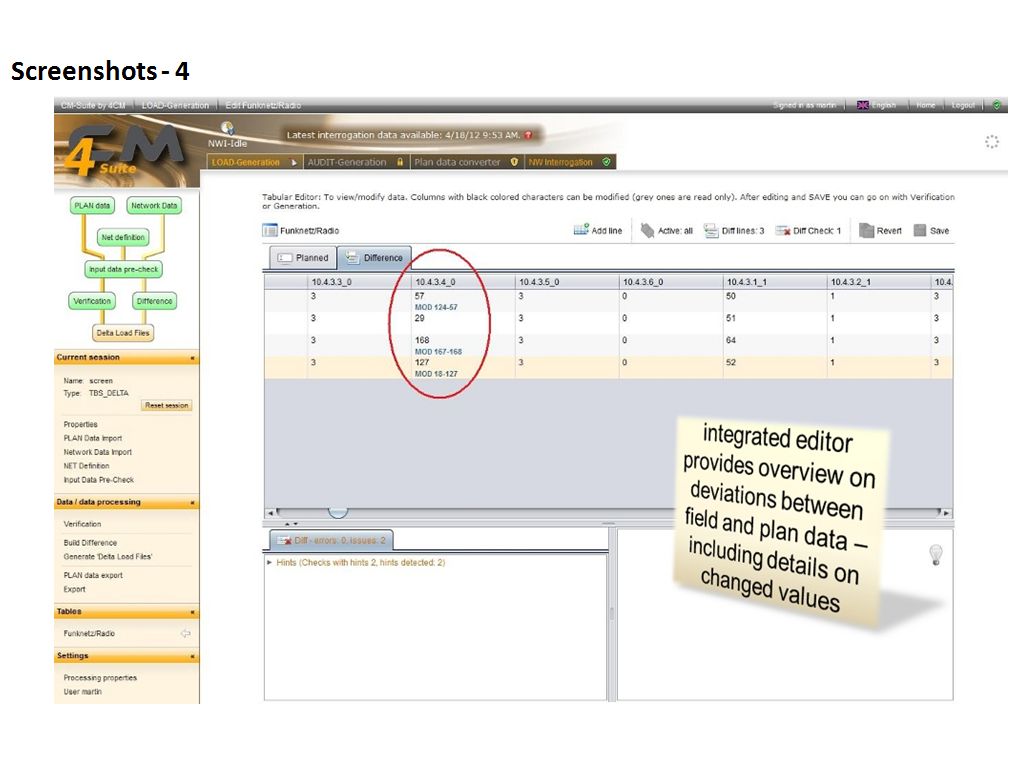Image resolution: width=1031 pixels, height=773 pixels.
Task: Click PLAN data export link
Action: click(93, 575)
